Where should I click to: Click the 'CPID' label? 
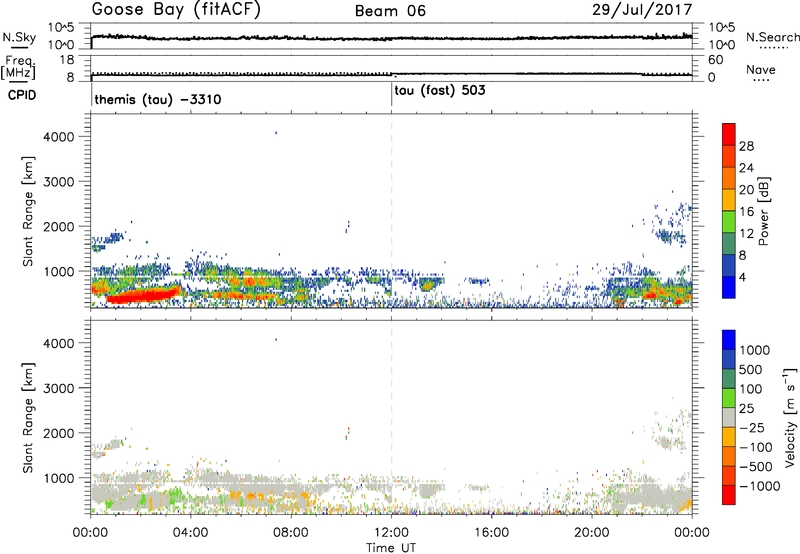pos(22,95)
